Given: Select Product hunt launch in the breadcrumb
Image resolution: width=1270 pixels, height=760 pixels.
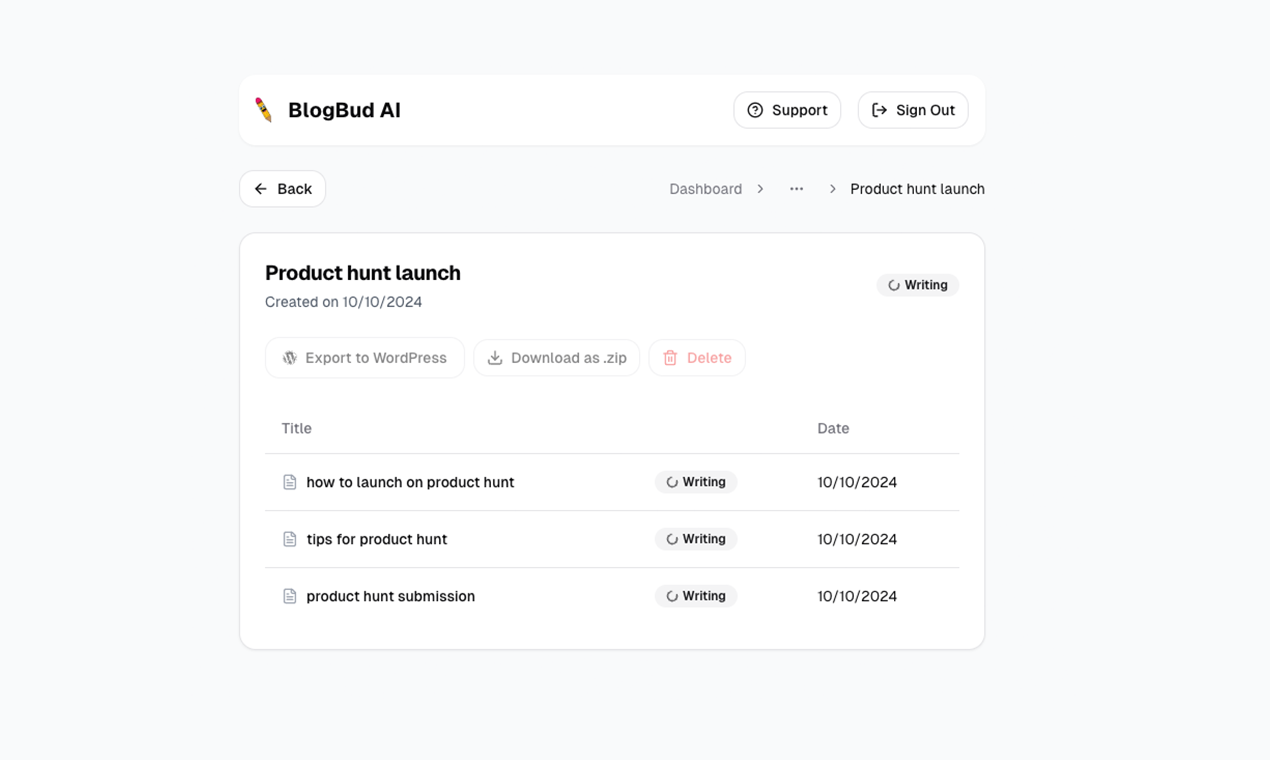Looking at the screenshot, I should click(x=917, y=188).
